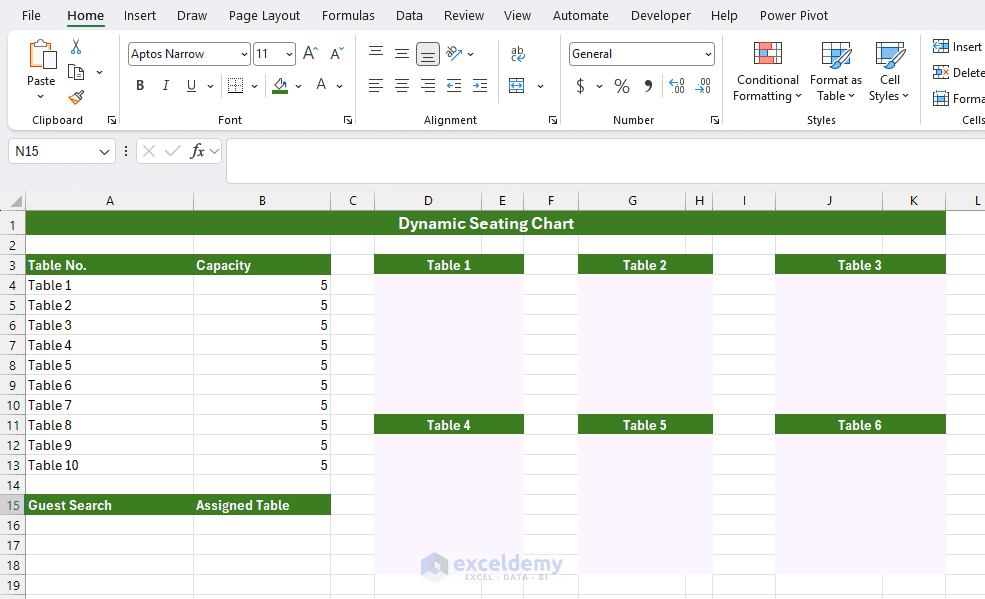Switch to the Formulas tab

348,16
